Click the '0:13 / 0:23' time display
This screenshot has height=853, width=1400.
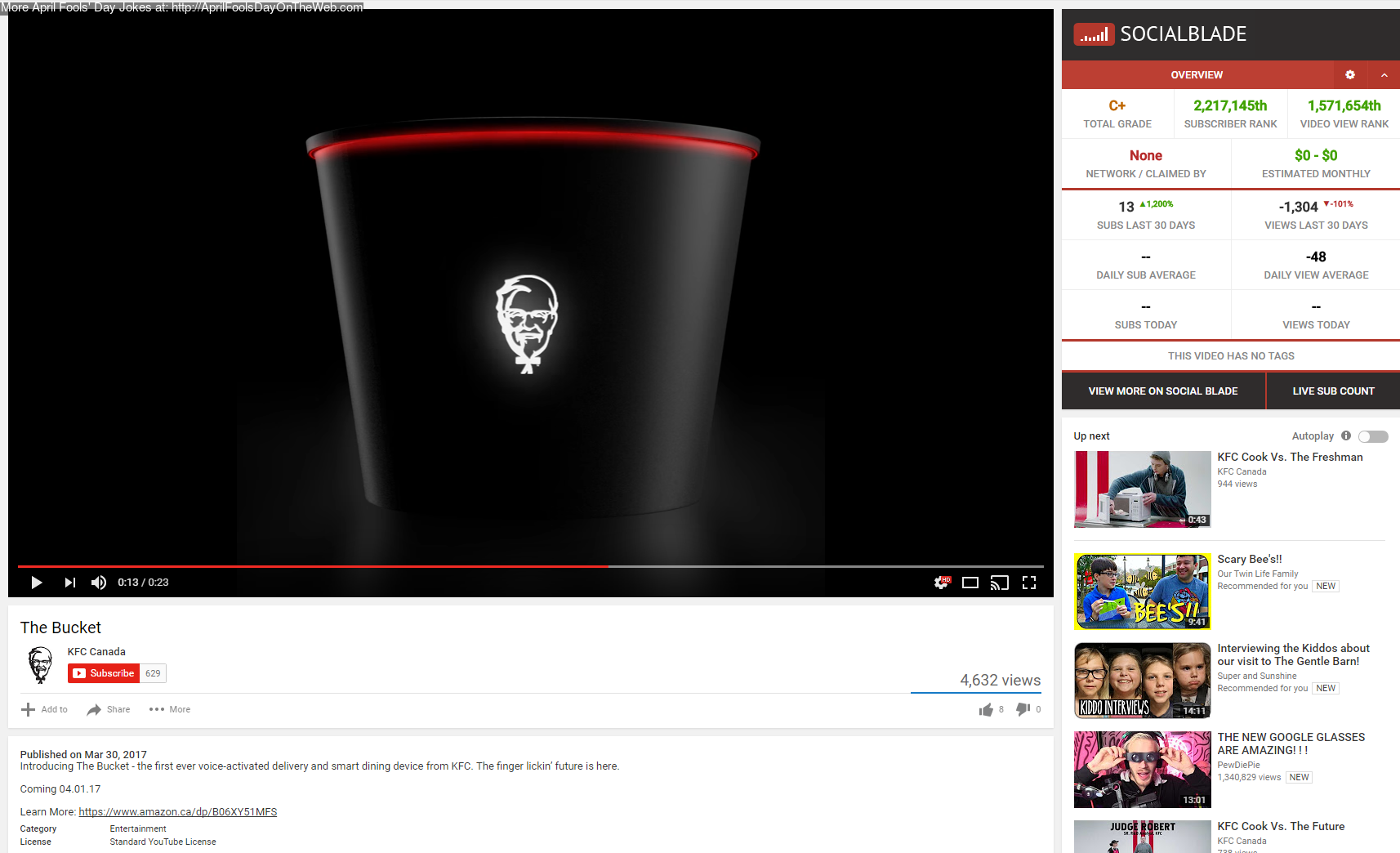[x=143, y=583]
